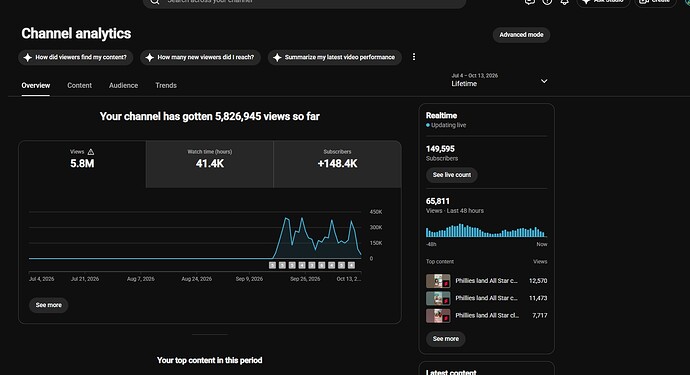The height and width of the screenshot is (375, 690).
Task: Click the 'Search across your channel' field
Action: click(305, 2)
